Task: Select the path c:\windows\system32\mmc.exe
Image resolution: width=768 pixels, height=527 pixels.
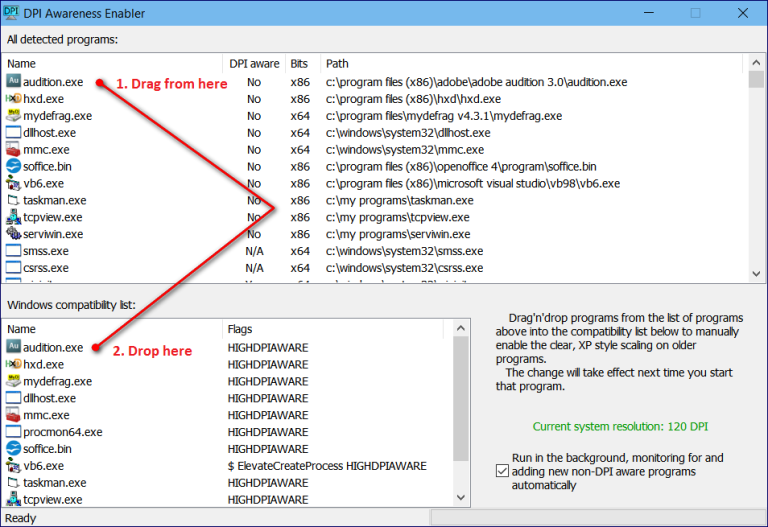Action: coord(405,149)
